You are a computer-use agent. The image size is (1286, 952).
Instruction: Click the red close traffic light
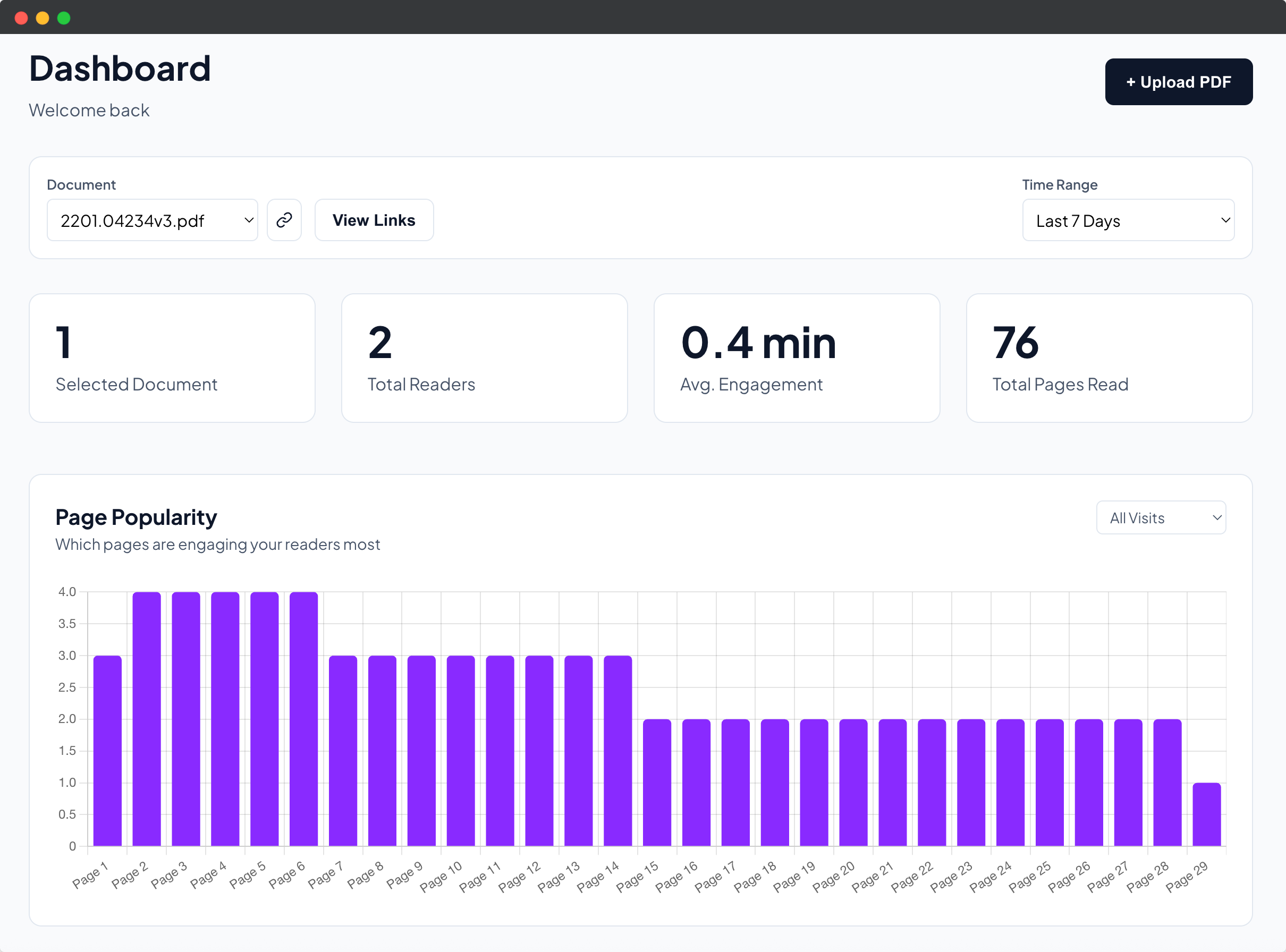pyautogui.click(x=21, y=18)
